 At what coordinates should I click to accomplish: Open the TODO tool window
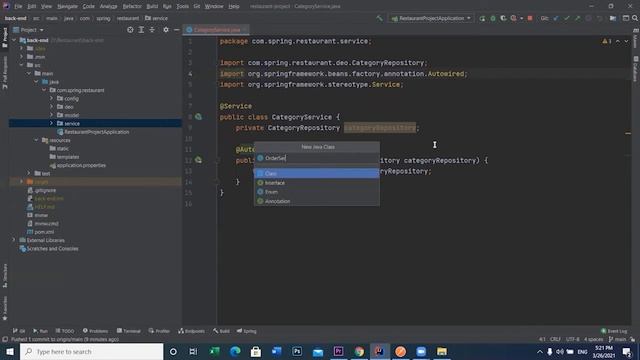tap(65, 331)
